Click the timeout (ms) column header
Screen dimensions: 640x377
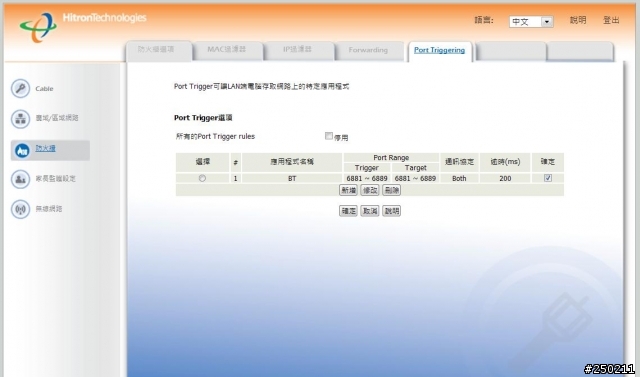[505, 162]
